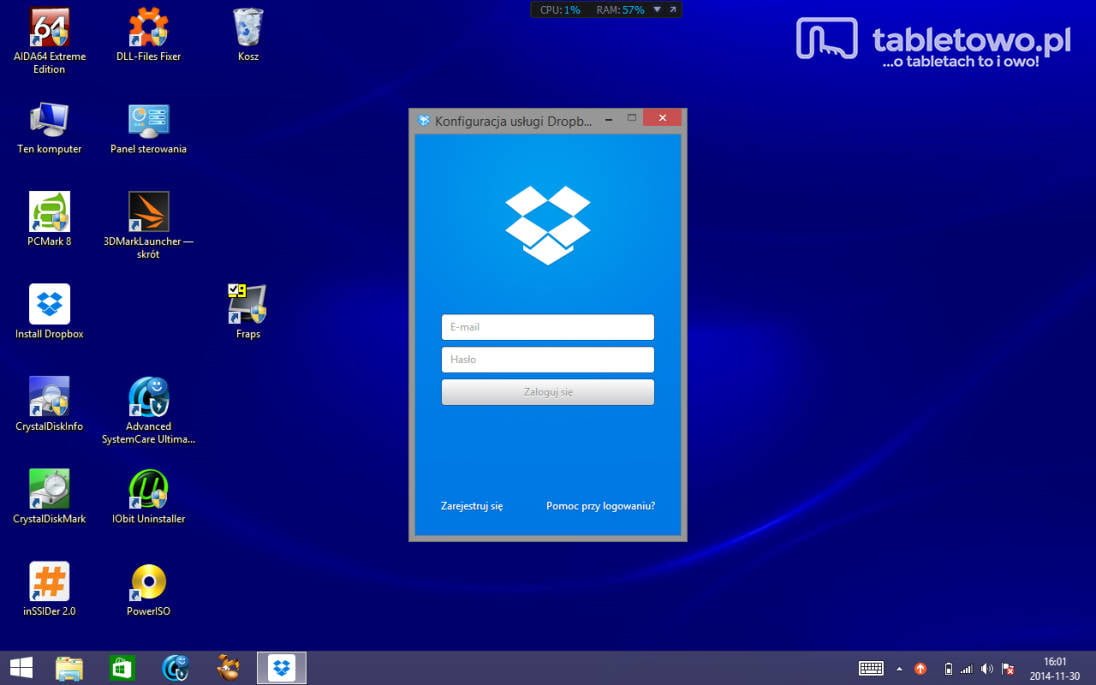
Task: Click the CPU usage reading
Action: [560, 10]
